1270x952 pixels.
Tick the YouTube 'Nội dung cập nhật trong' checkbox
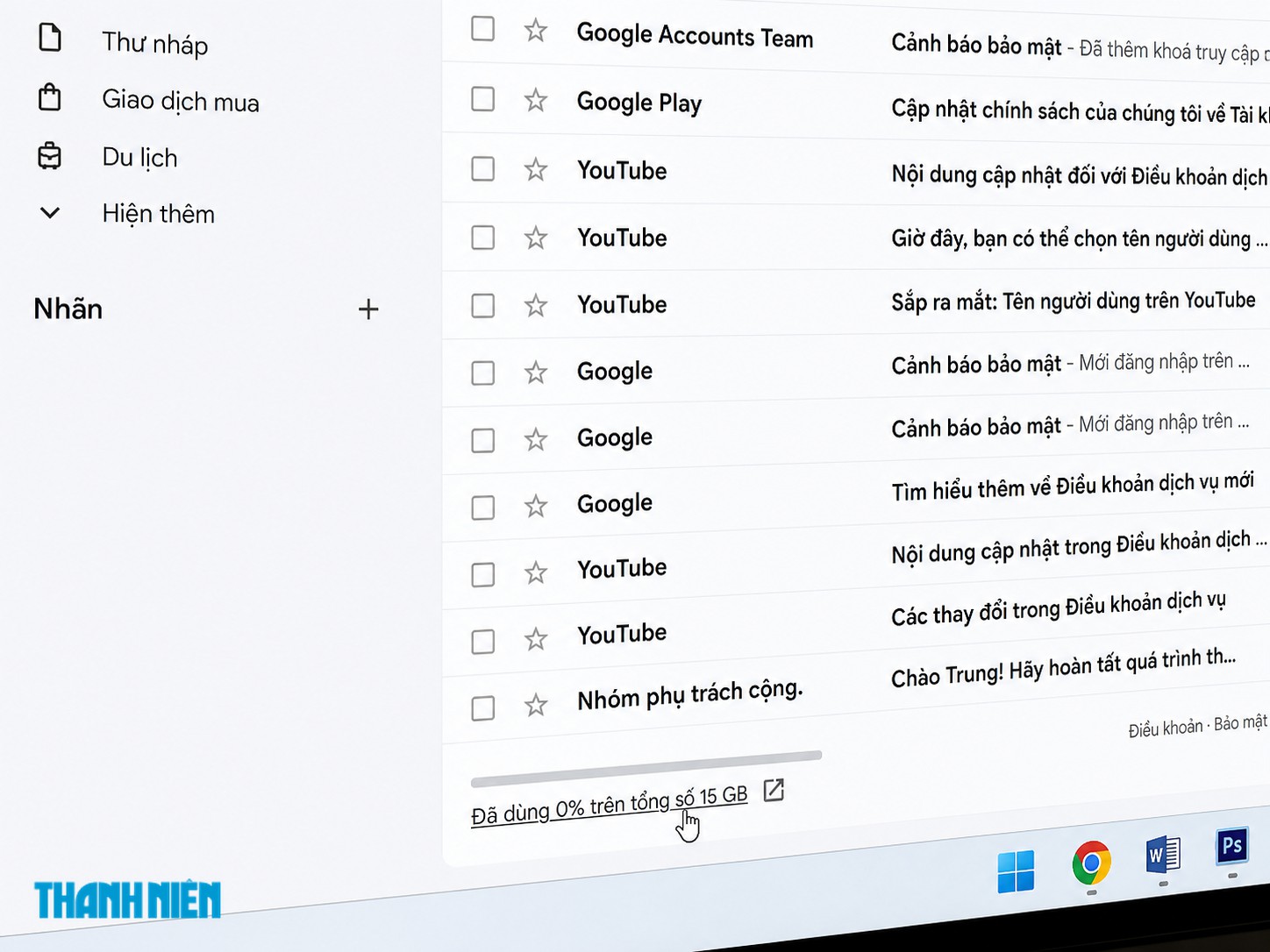click(x=482, y=574)
